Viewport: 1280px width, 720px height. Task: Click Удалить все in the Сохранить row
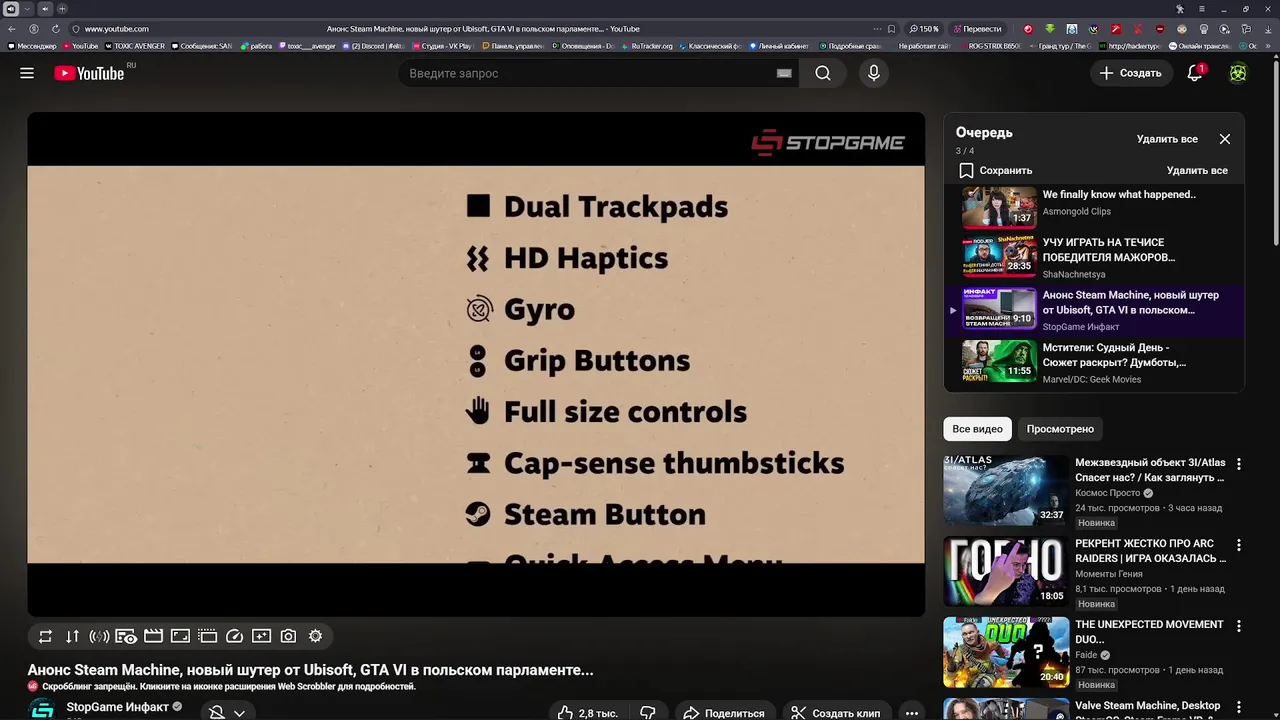point(1197,170)
